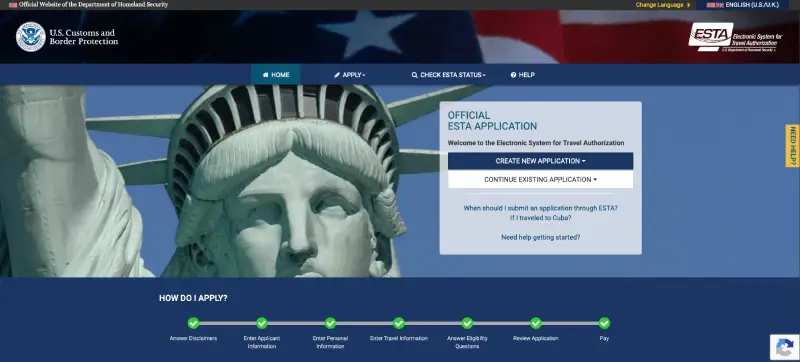Open the APPLY menu

coord(350,74)
